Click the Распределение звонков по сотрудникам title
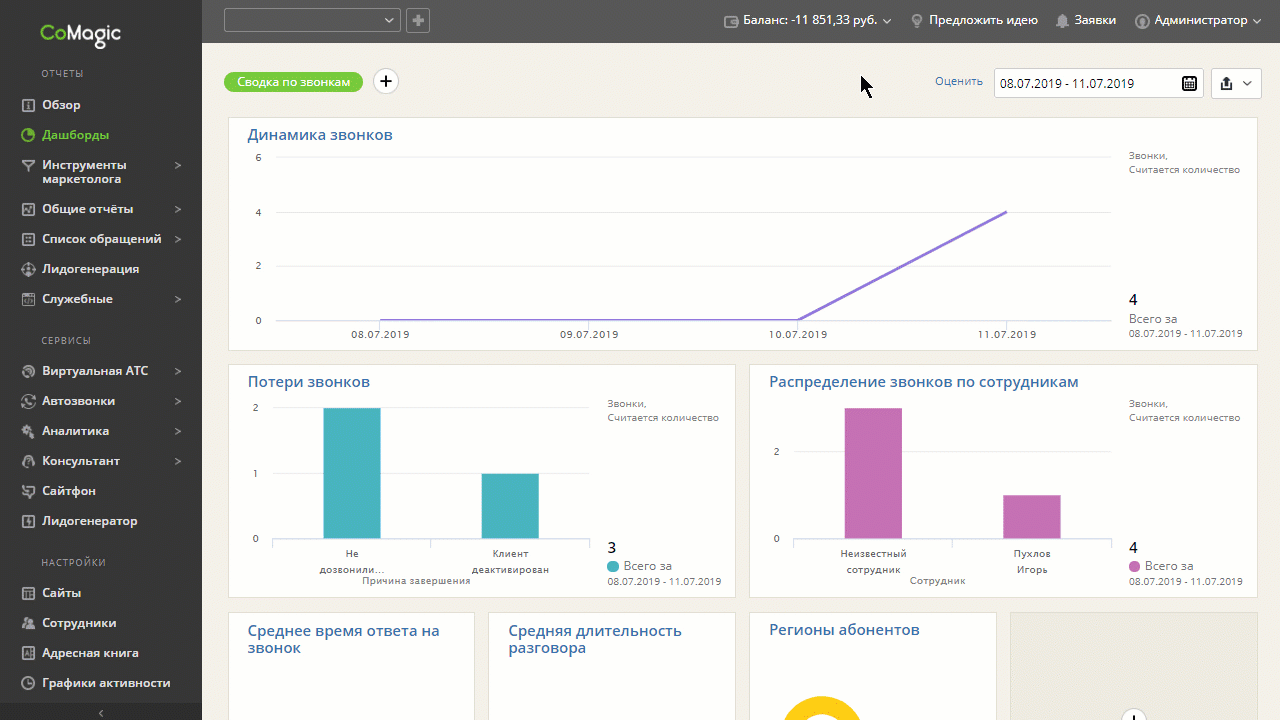 pos(924,382)
